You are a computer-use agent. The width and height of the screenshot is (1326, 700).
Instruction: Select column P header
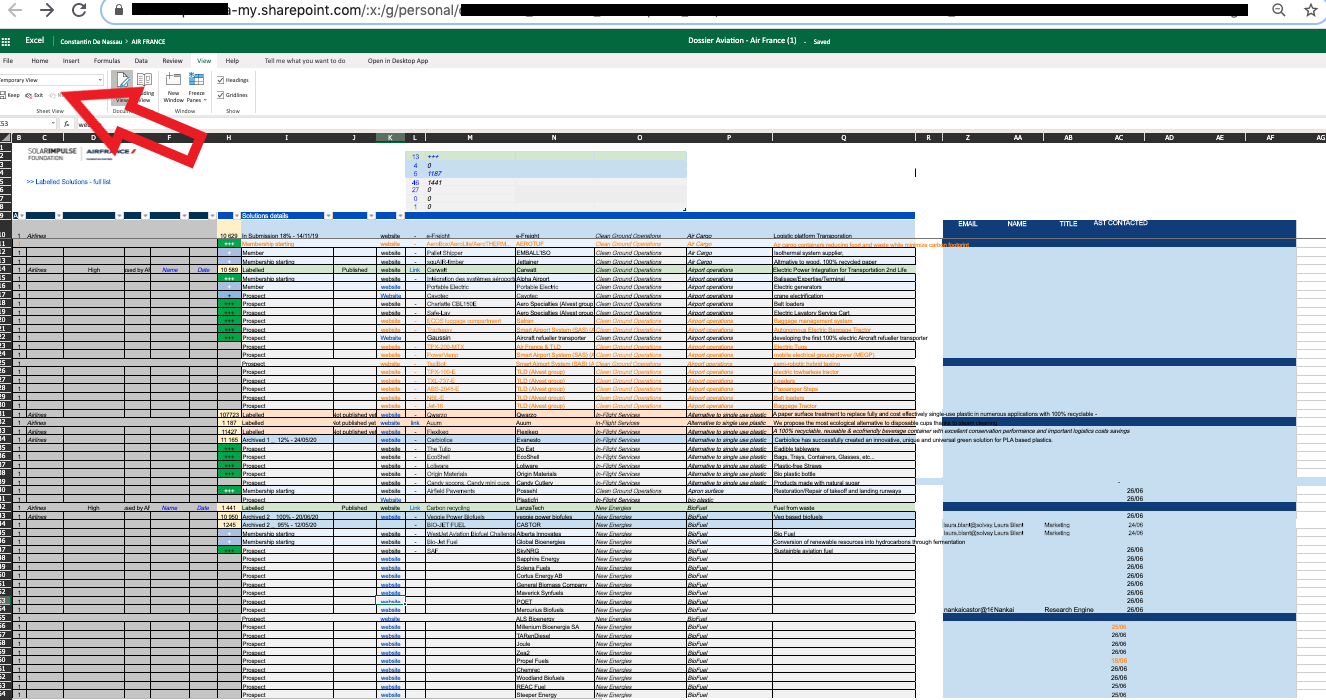click(x=729, y=137)
